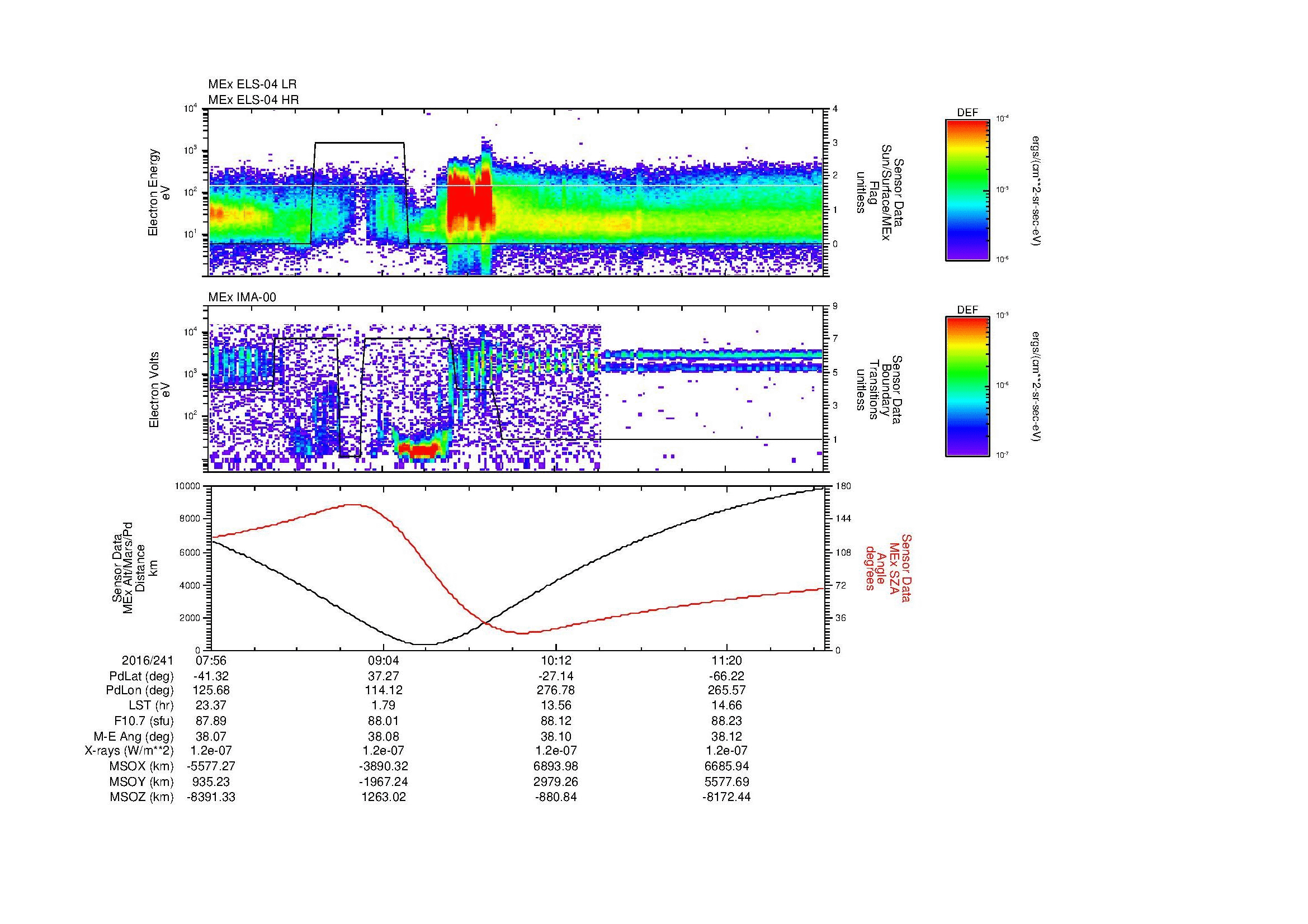Click the time tick label '07:56'
The width and height of the screenshot is (1308, 924).
tap(211, 660)
